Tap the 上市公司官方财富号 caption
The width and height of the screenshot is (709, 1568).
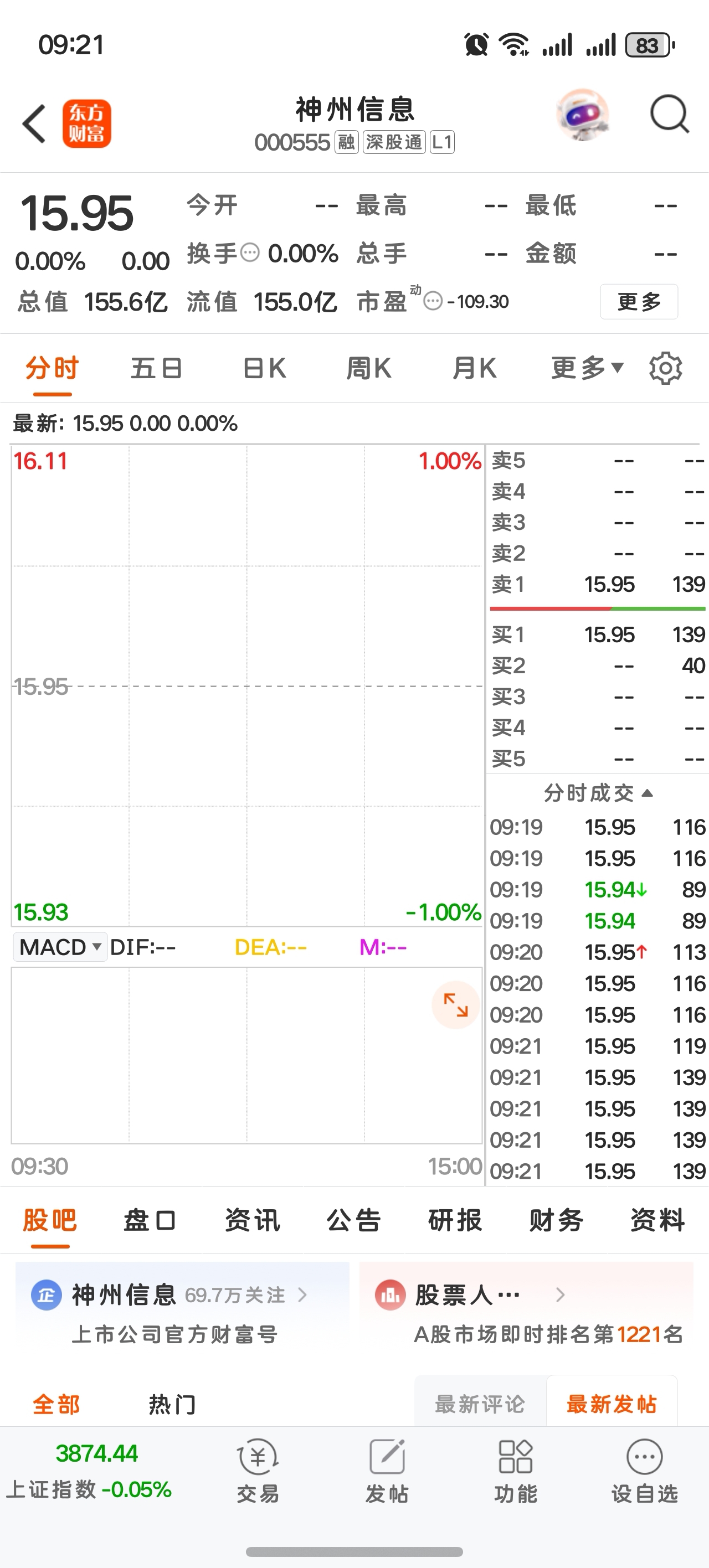(175, 1334)
